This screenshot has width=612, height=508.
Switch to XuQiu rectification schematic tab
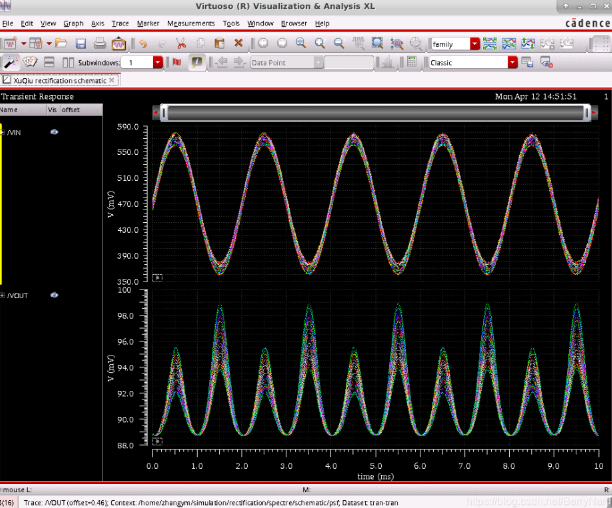click(58, 79)
